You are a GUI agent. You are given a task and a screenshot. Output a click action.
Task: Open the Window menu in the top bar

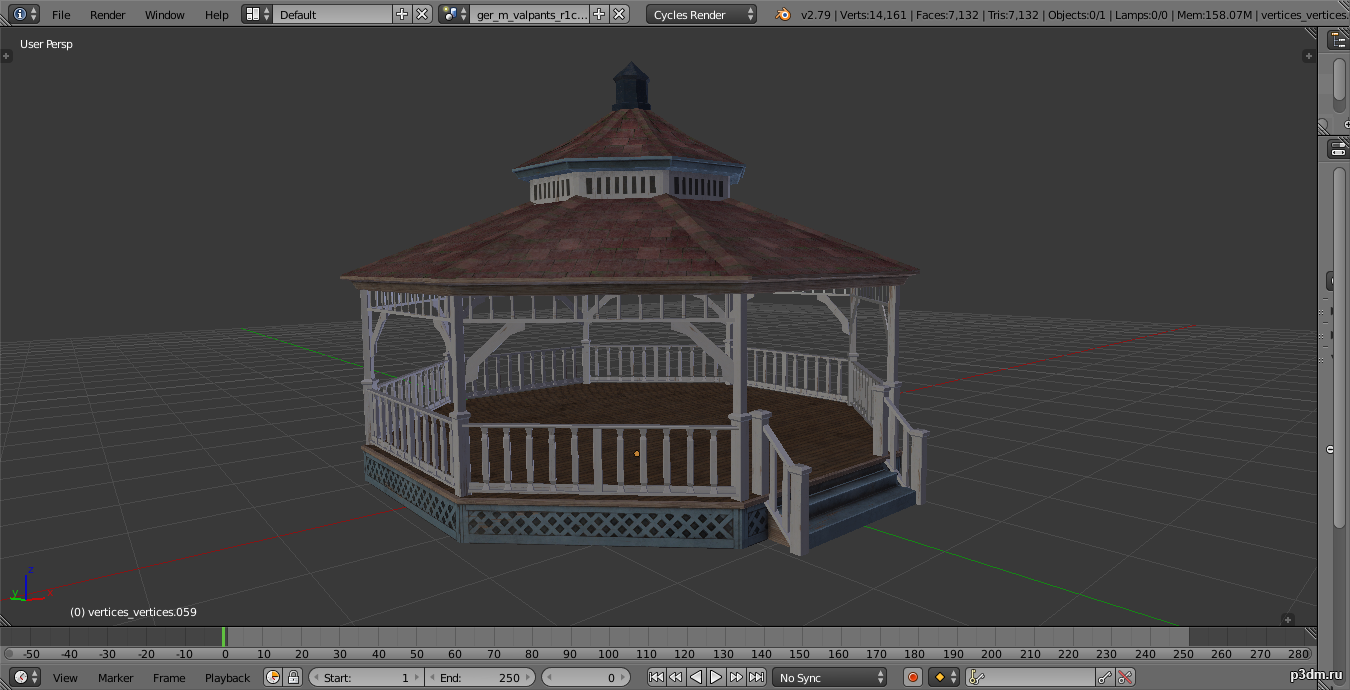[x=164, y=14]
